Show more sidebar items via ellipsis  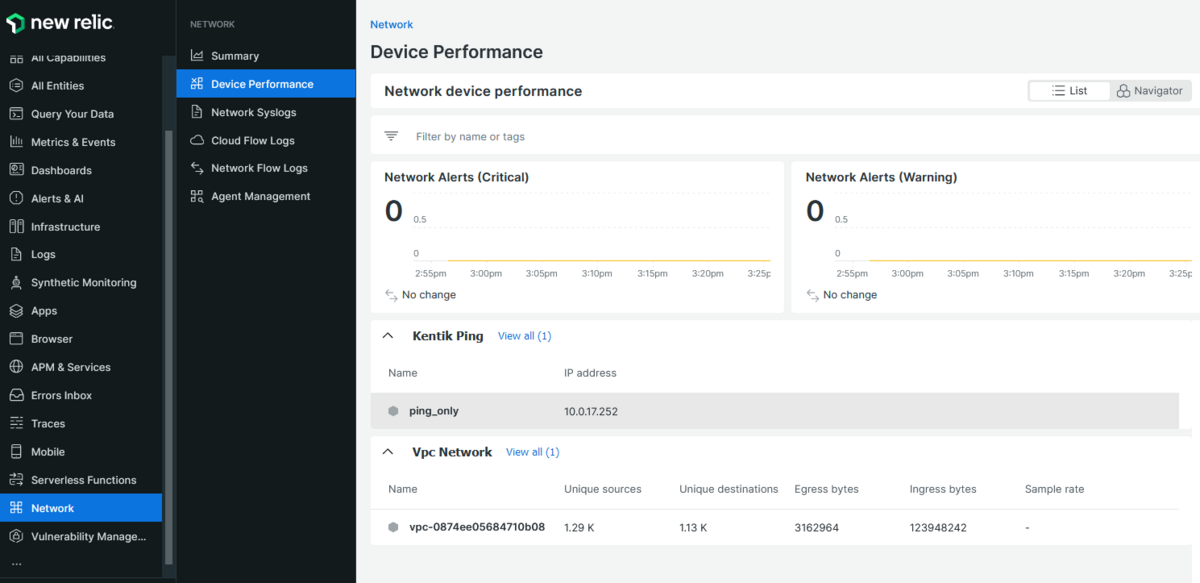(x=16, y=564)
